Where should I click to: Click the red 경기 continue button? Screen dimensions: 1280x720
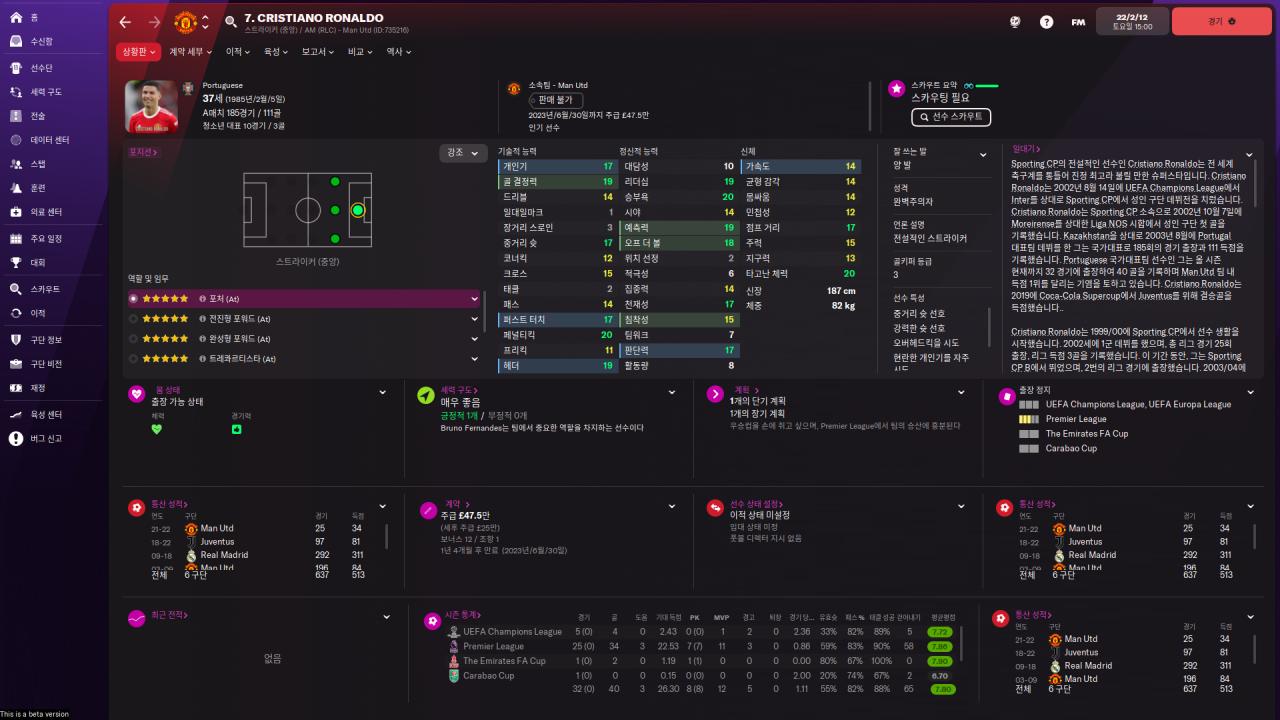[x=1221, y=21]
